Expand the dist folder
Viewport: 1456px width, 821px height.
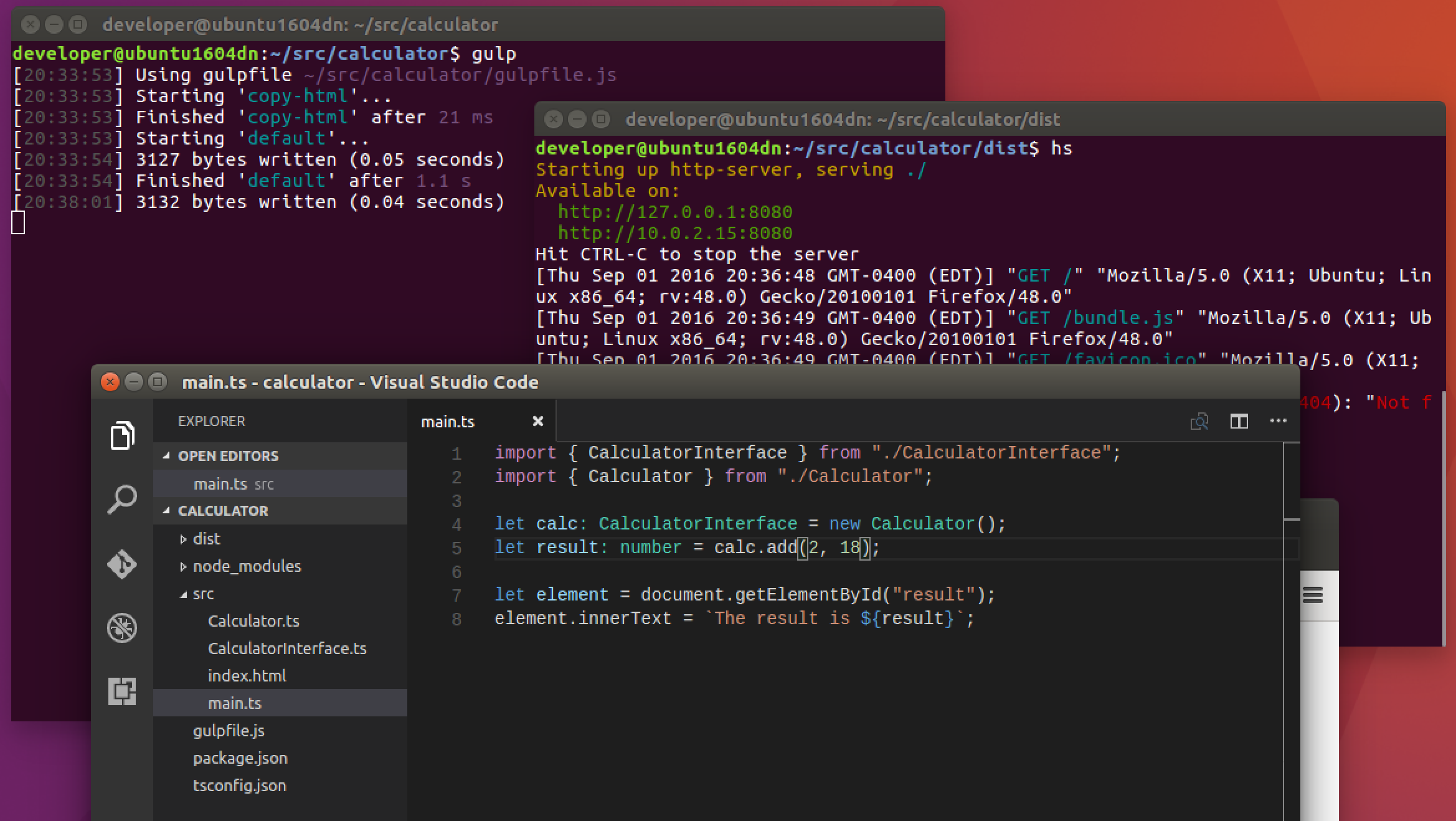[206, 539]
